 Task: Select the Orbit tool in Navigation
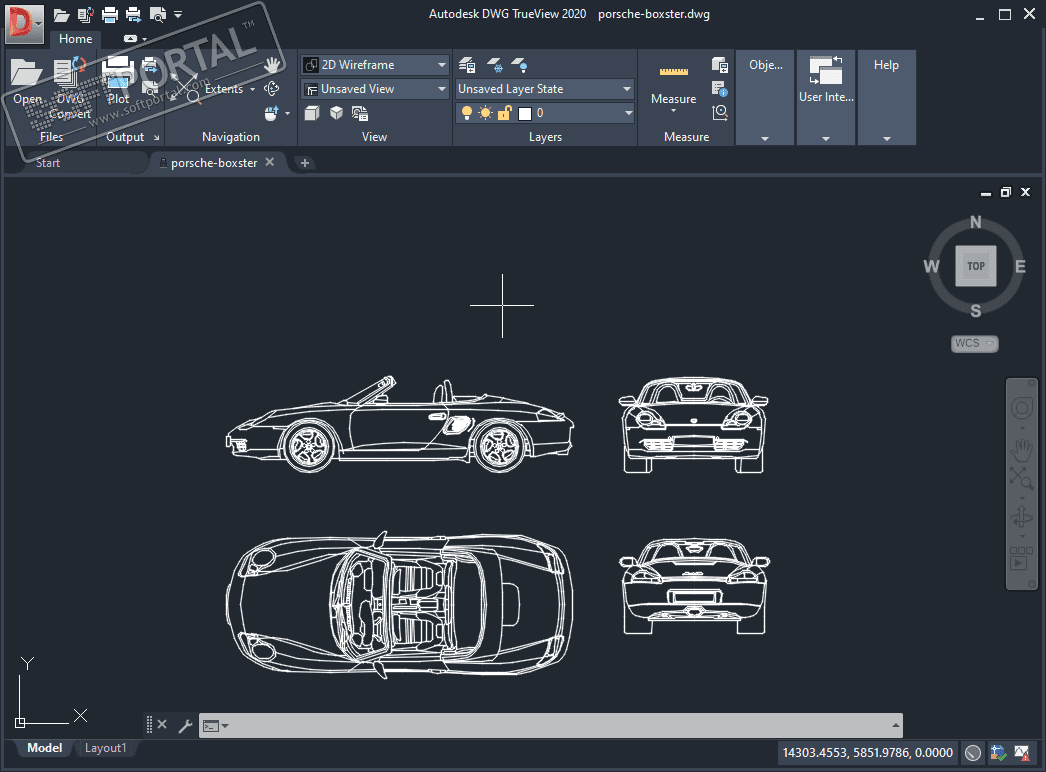pyautogui.click(x=272, y=88)
